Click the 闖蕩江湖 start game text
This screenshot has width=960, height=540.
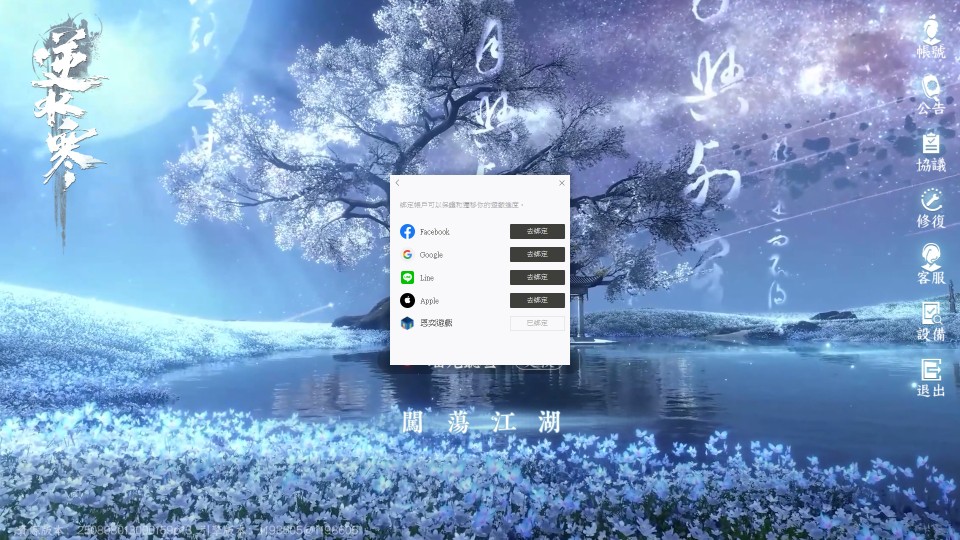[x=480, y=422]
